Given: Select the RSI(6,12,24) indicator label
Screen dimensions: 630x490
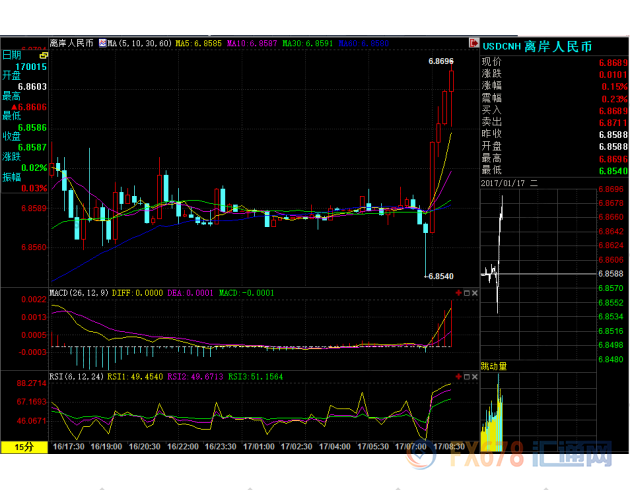Looking at the screenshot, I should [76, 377].
